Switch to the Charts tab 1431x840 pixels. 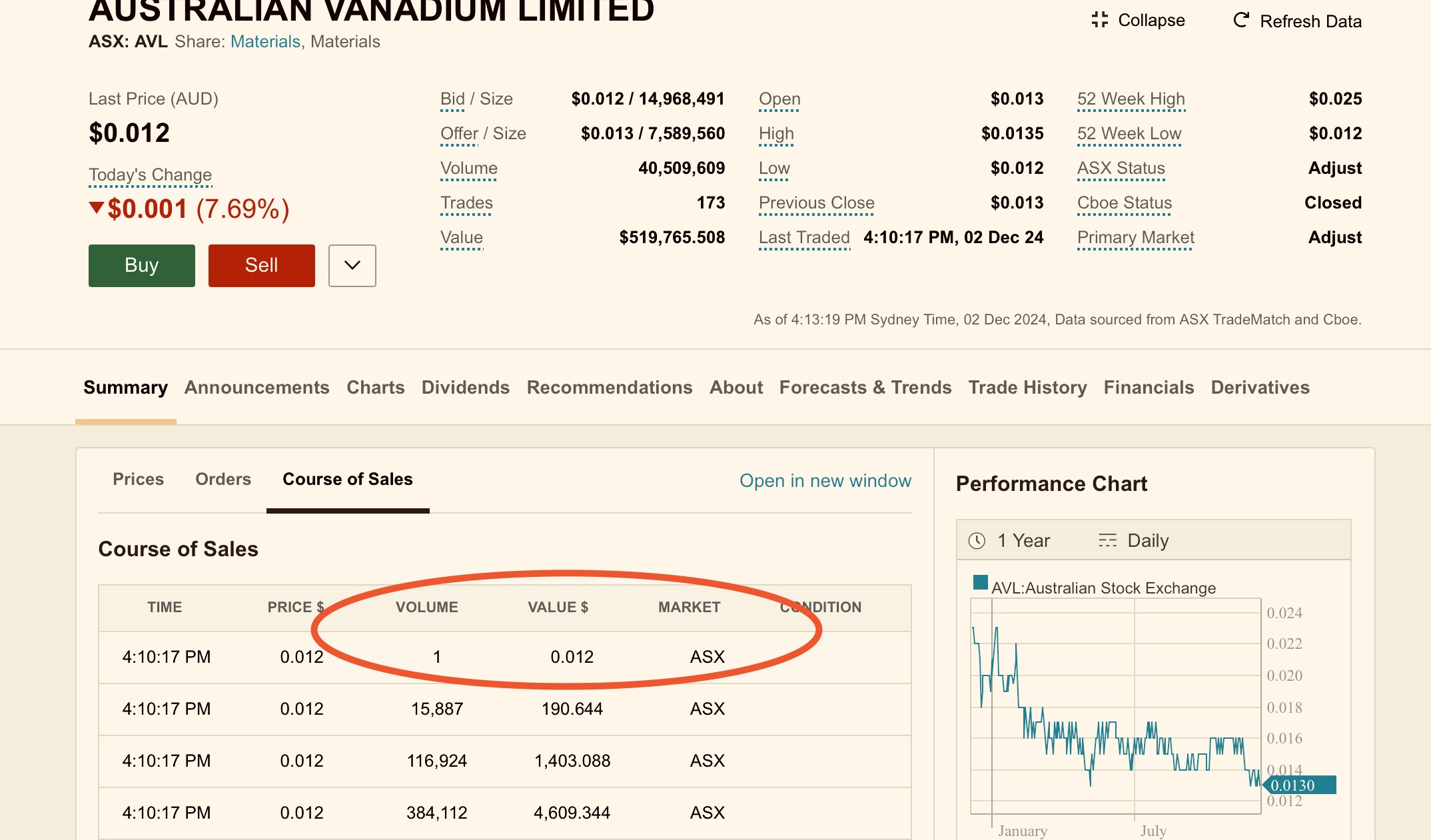(x=376, y=388)
